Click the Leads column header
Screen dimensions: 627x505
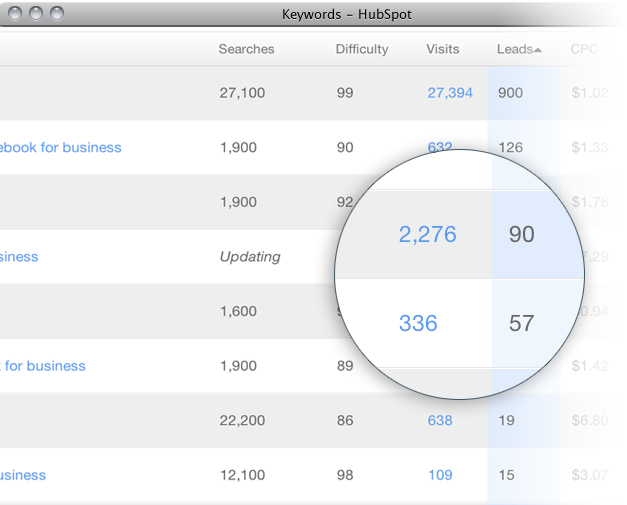point(515,49)
